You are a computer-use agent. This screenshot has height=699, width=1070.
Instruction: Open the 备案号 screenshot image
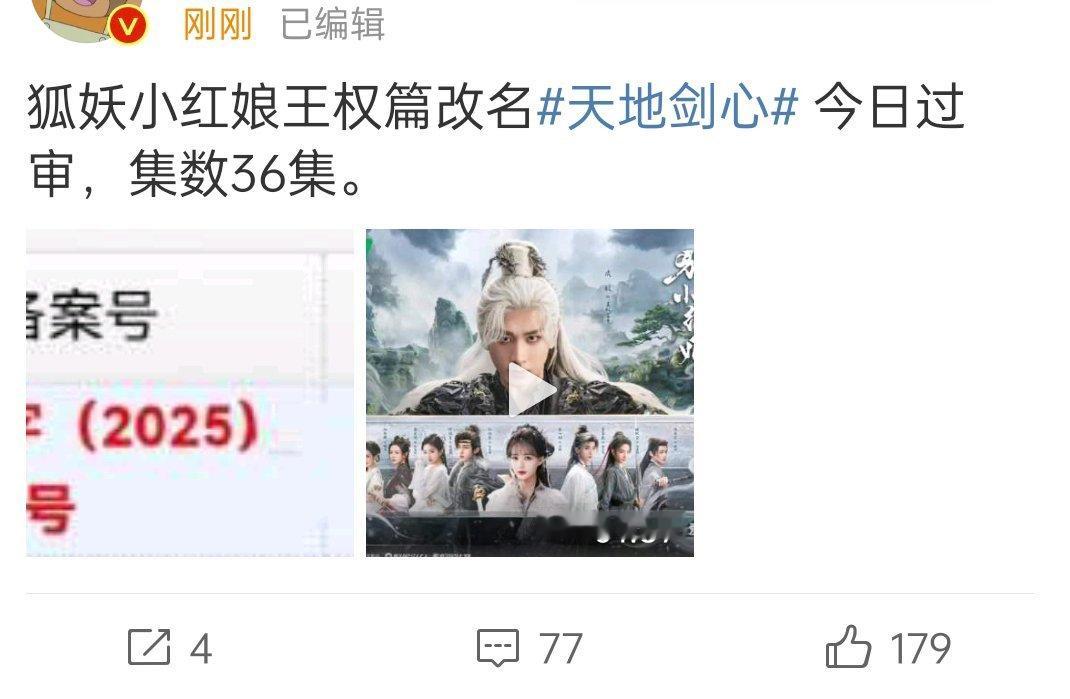pyautogui.click(x=190, y=393)
